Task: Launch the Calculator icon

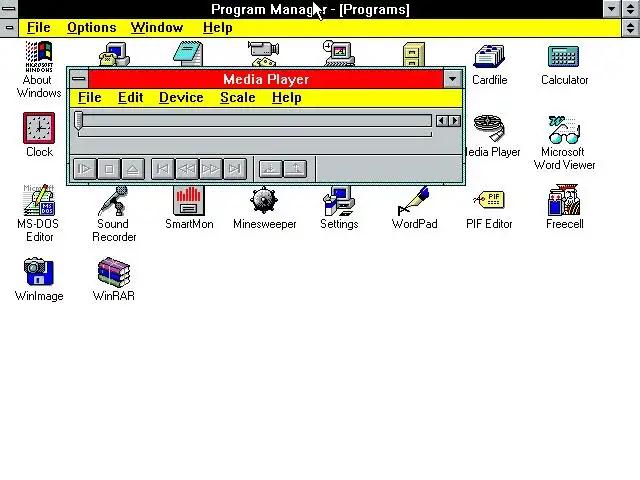Action: coord(564,56)
